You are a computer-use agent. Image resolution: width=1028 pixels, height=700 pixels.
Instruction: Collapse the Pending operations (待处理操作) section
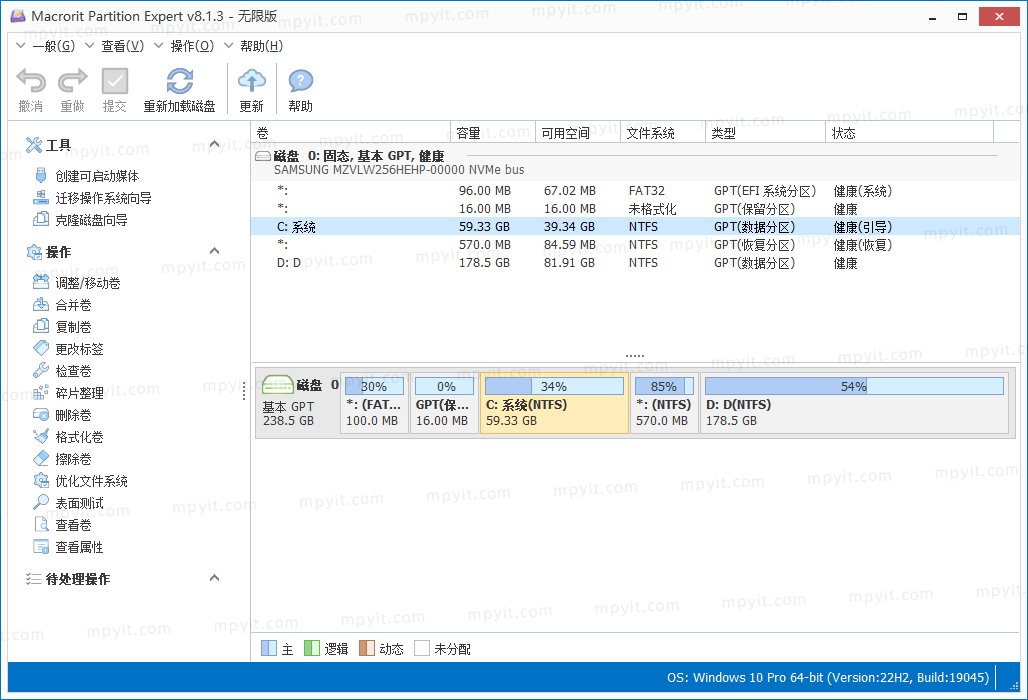coord(214,578)
